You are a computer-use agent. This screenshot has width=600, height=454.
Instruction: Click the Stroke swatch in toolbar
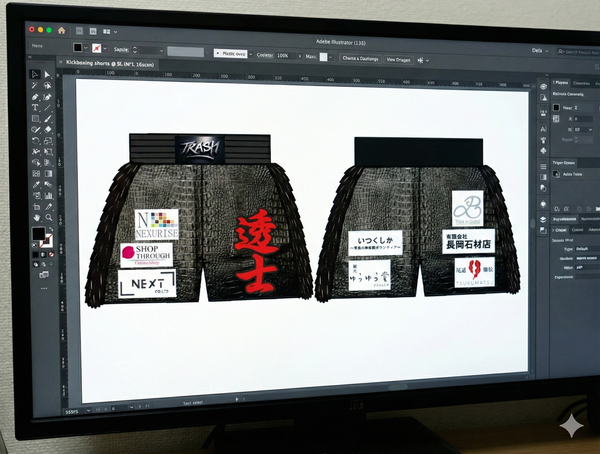tap(47, 241)
